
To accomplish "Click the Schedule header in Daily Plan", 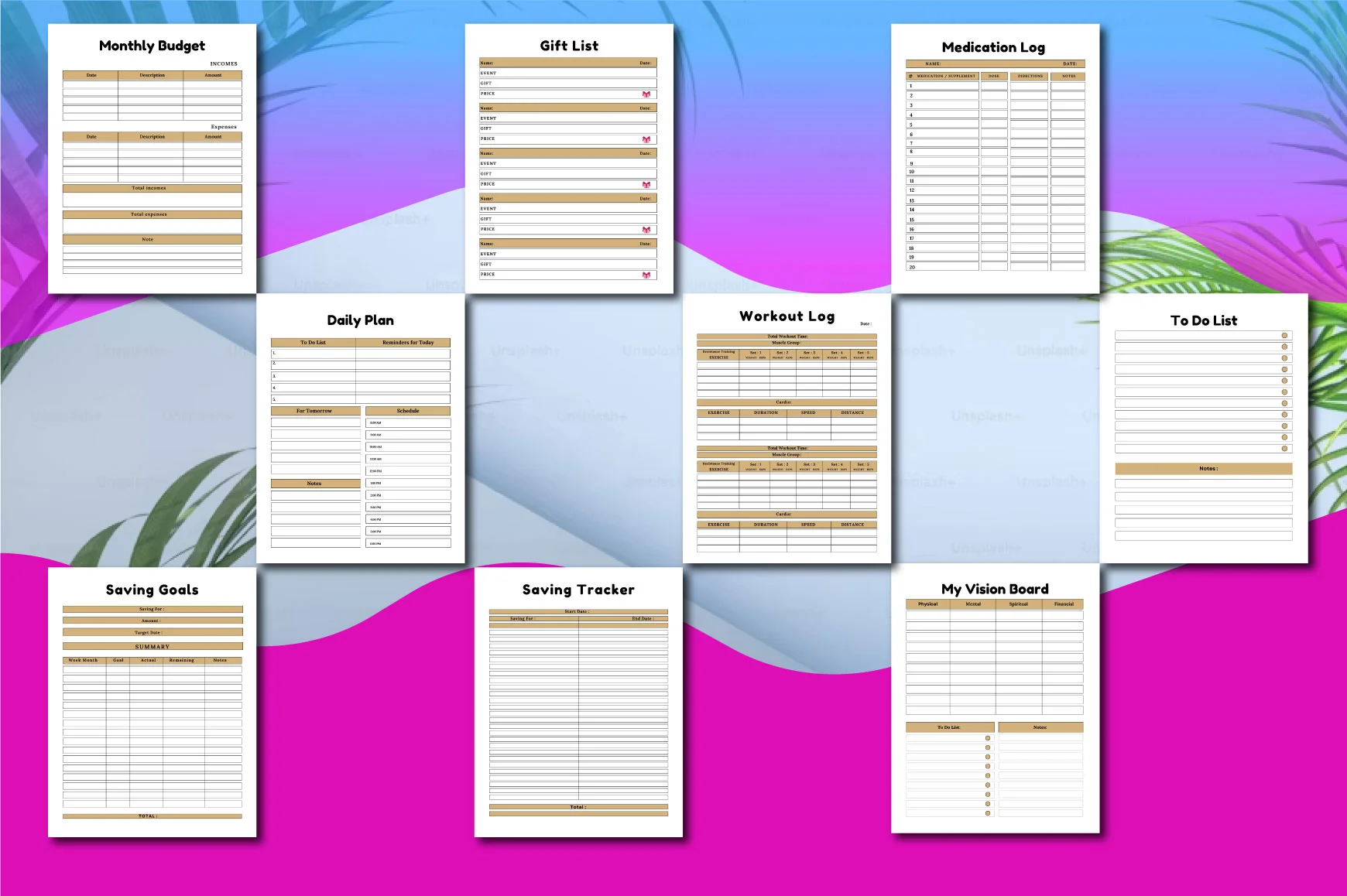I will 408,411.
